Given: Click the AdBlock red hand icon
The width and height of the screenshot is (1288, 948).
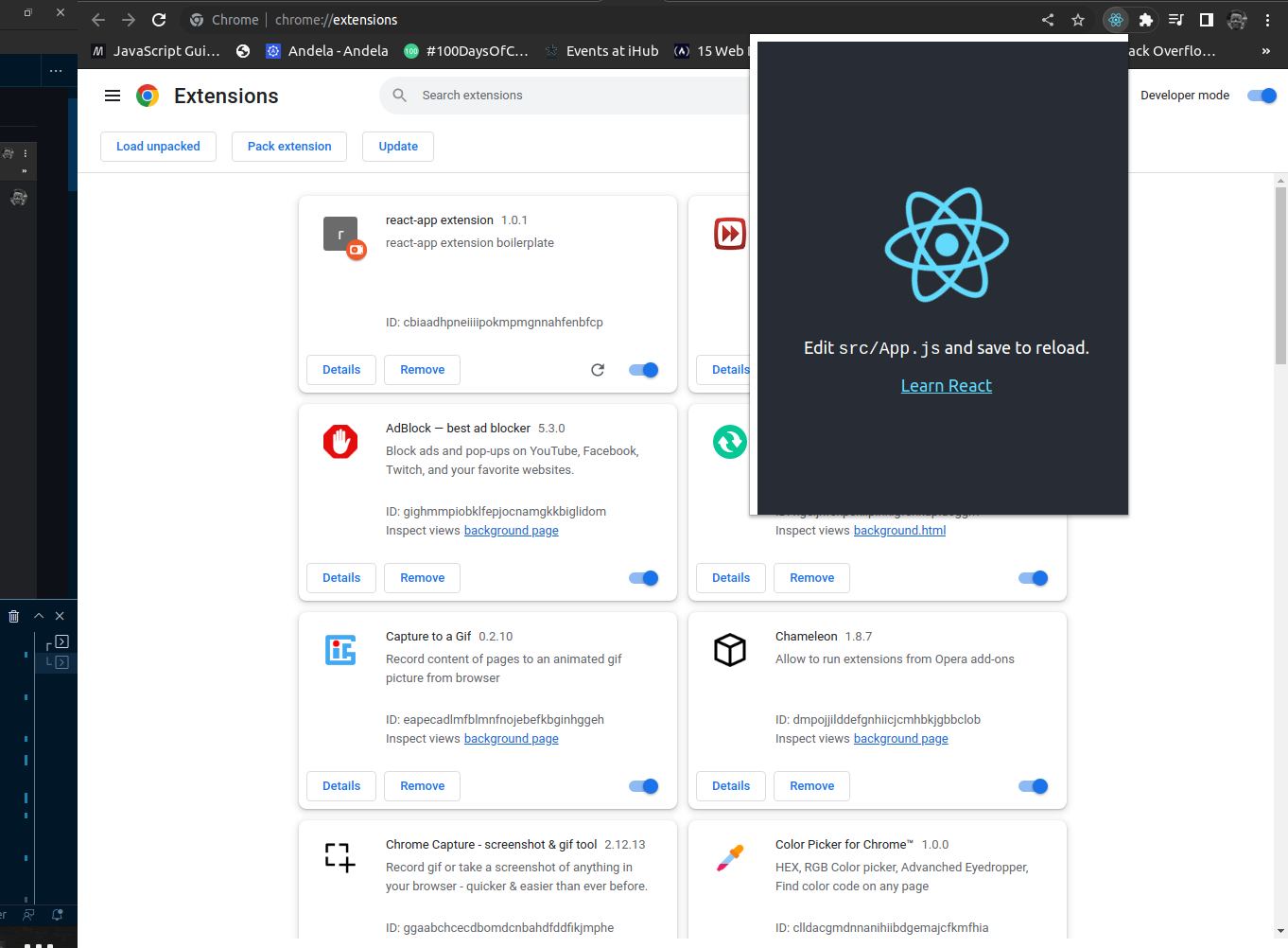Looking at the screenshot, I should tap(340, 441).
